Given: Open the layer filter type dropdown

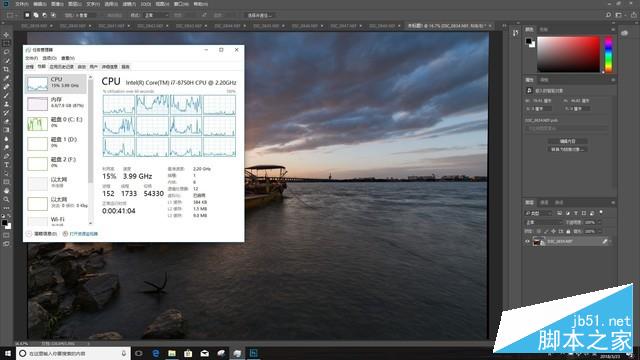Looking at the screenshot, I should pyautogui.click(x=539, y=213).
